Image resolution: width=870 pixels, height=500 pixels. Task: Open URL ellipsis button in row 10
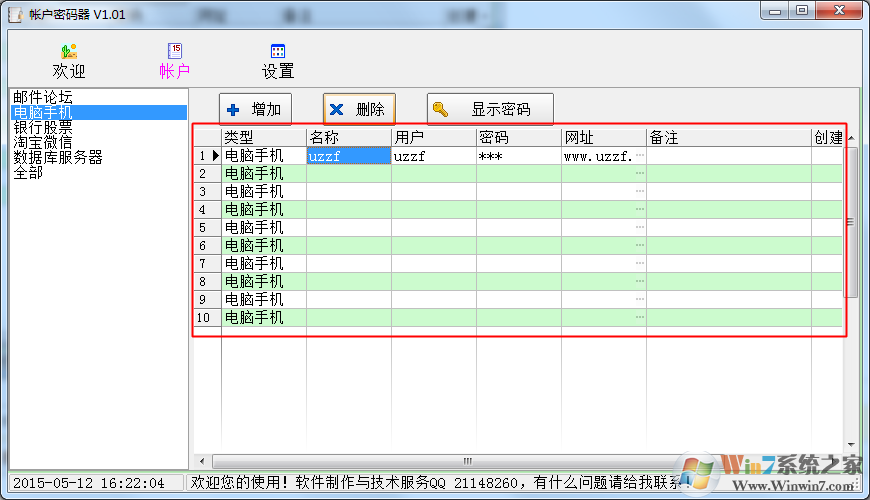[x=640, y=317]
